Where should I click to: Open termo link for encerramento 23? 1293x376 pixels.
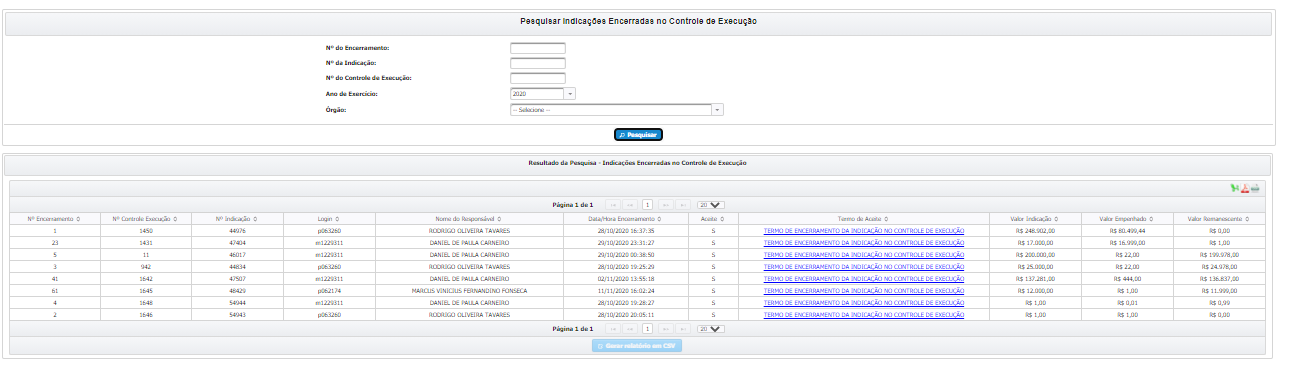coord(864,242)
